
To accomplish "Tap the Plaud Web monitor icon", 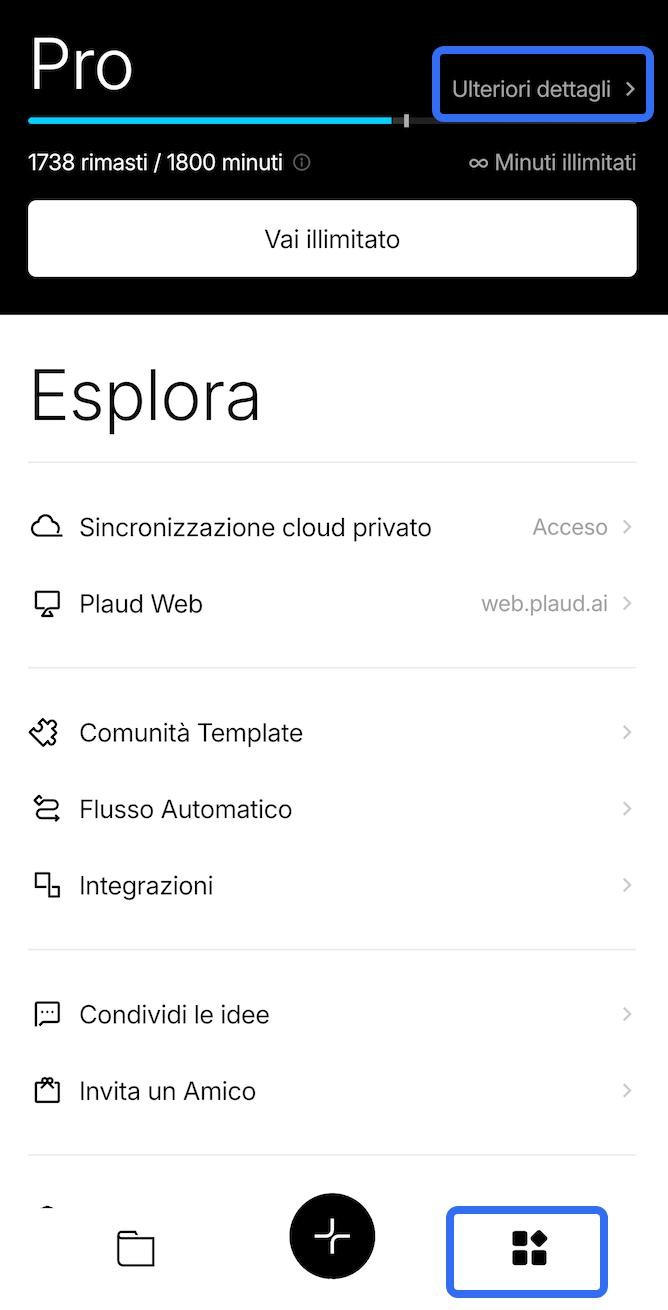I will point(46,604).
